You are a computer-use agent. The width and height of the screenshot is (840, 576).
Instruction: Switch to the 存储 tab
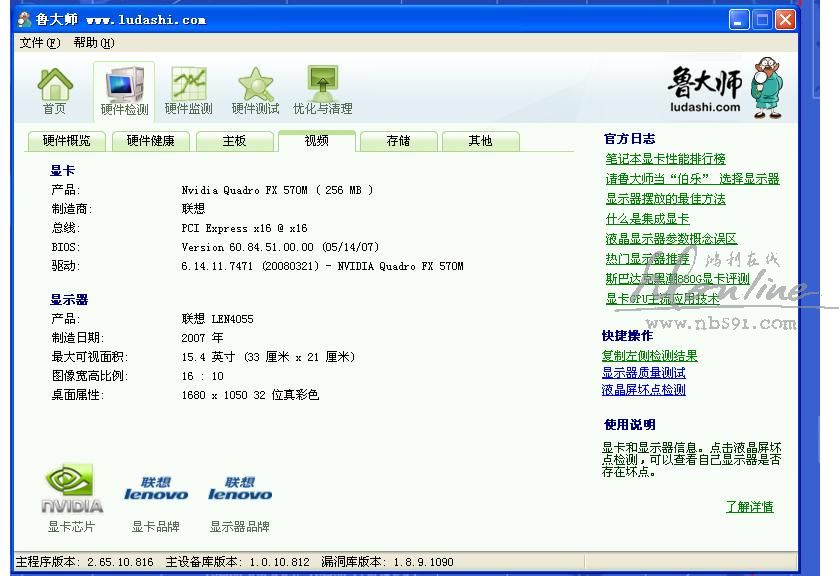[399, 141]
